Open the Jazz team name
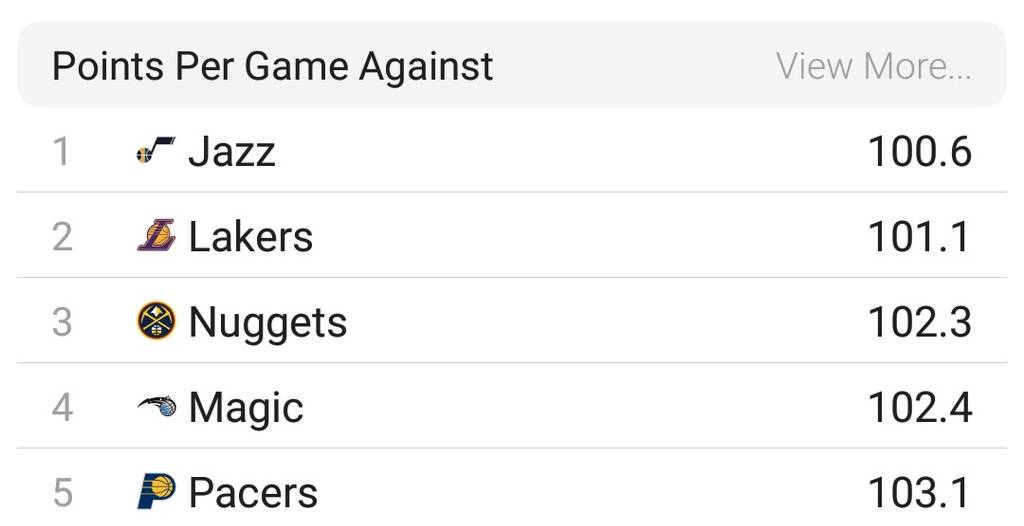The height and width of the screenshot is (526, 1024). pos(231,152)
